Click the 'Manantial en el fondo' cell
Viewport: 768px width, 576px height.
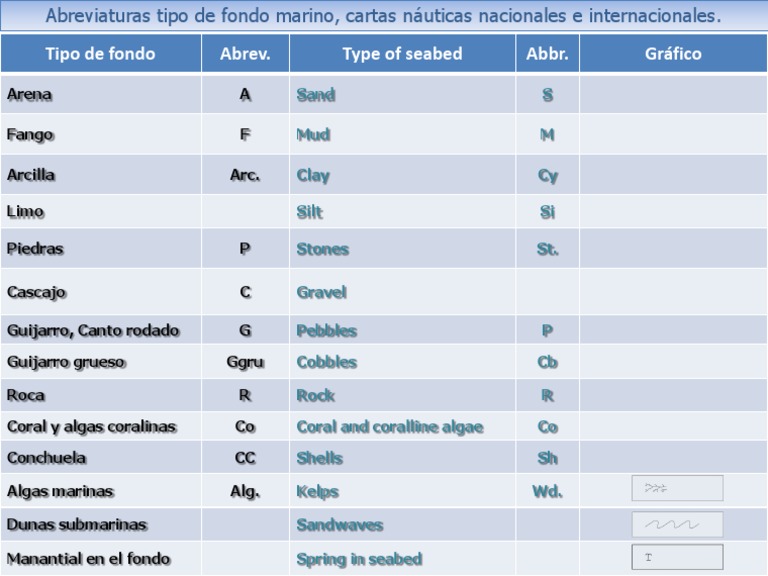coord(101,558)
